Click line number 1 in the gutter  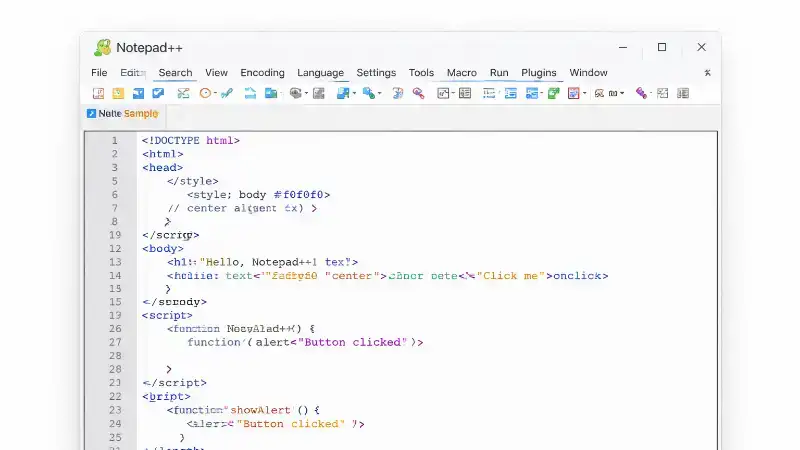(x=115, y=140)
